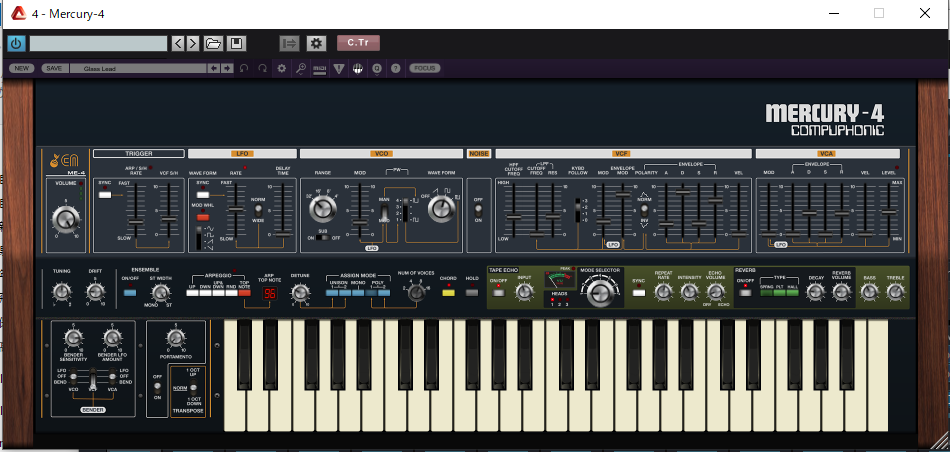Open the MIDI tab icon

(319, 68)
